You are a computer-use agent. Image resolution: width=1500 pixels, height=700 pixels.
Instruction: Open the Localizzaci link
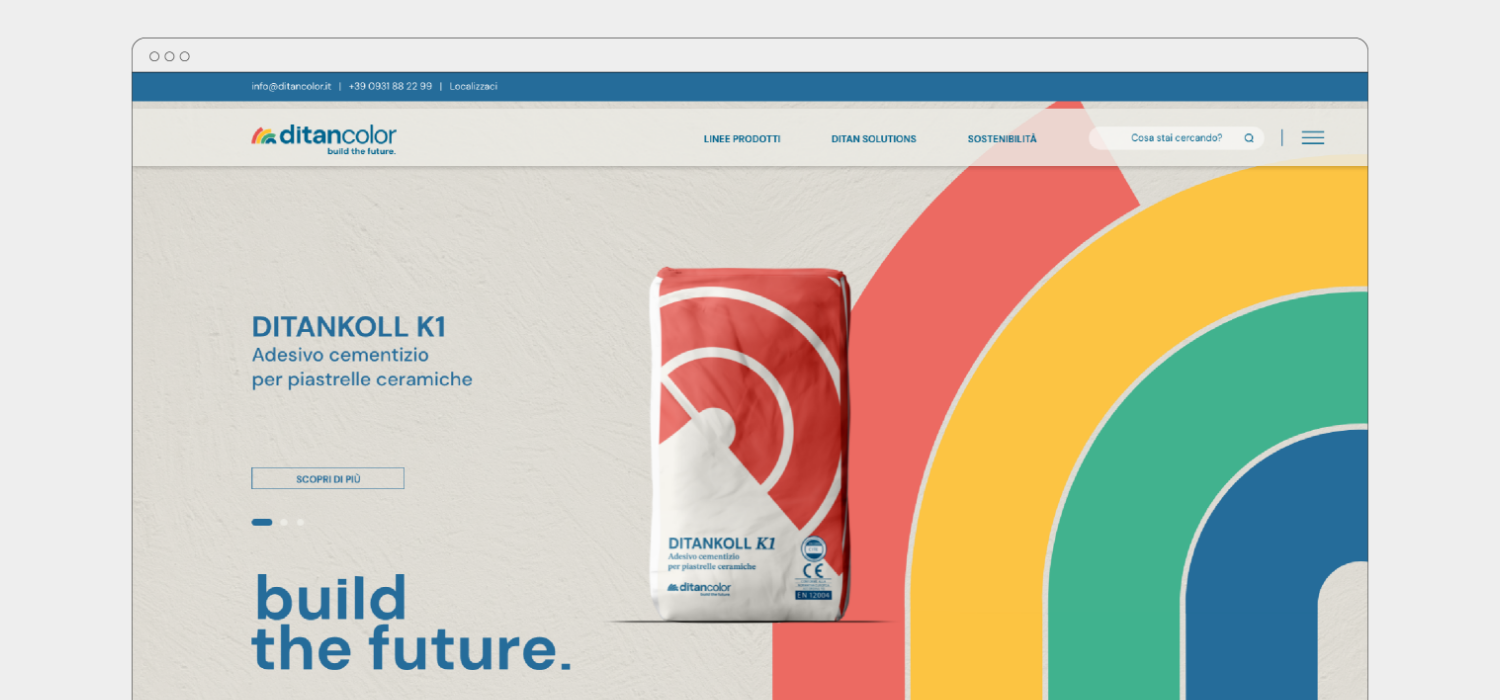(473, 86)
